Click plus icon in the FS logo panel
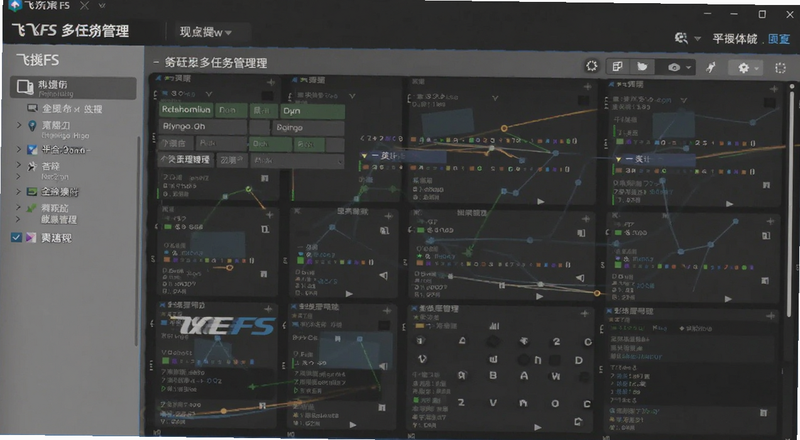The width and height of the screenshot is (800, 440). click(268, 309)
